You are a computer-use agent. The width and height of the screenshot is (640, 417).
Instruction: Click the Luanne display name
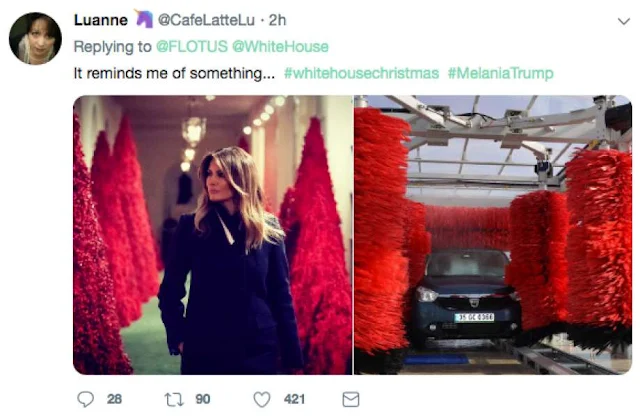click(x=100, y=20)
